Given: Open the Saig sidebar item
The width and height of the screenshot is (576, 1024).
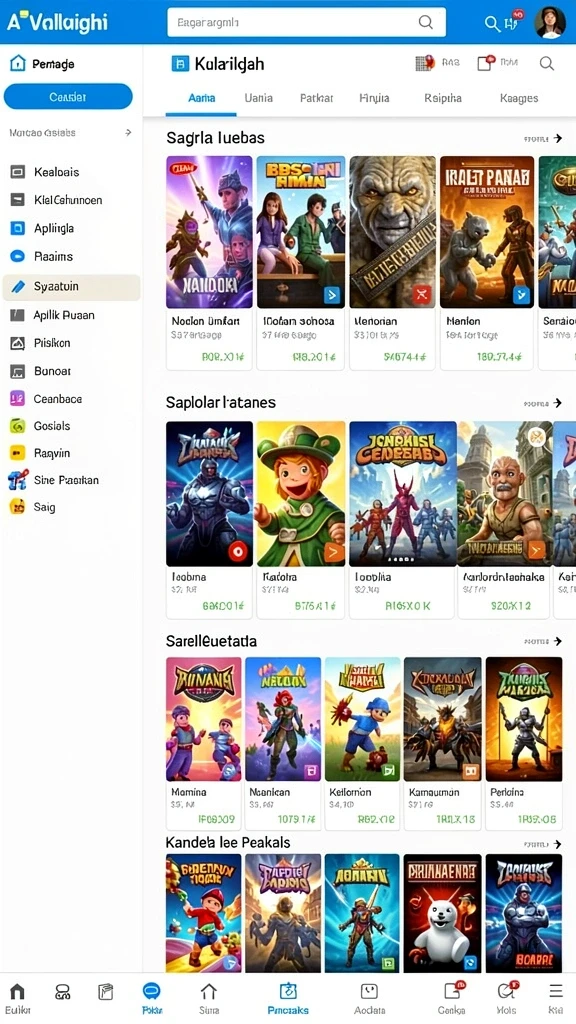Looking at the screenshot, I should (x=44, y=507).
